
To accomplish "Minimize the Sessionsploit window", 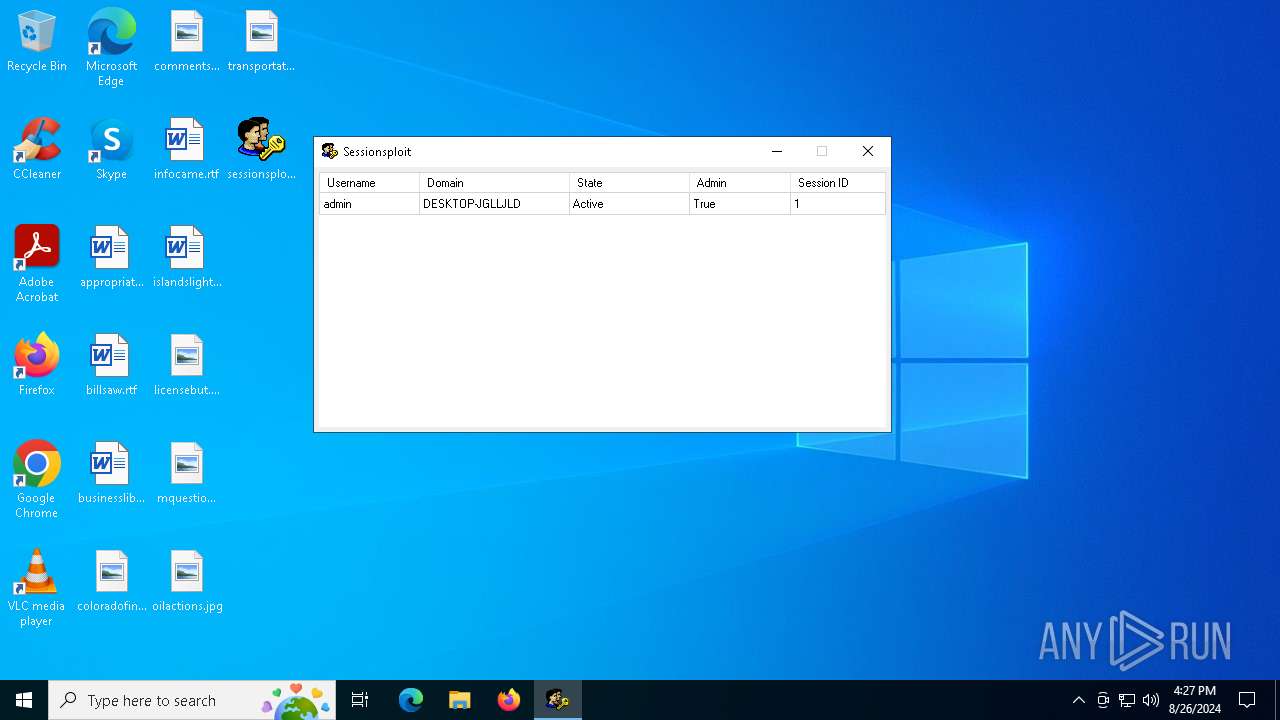I will coord(777,152).
